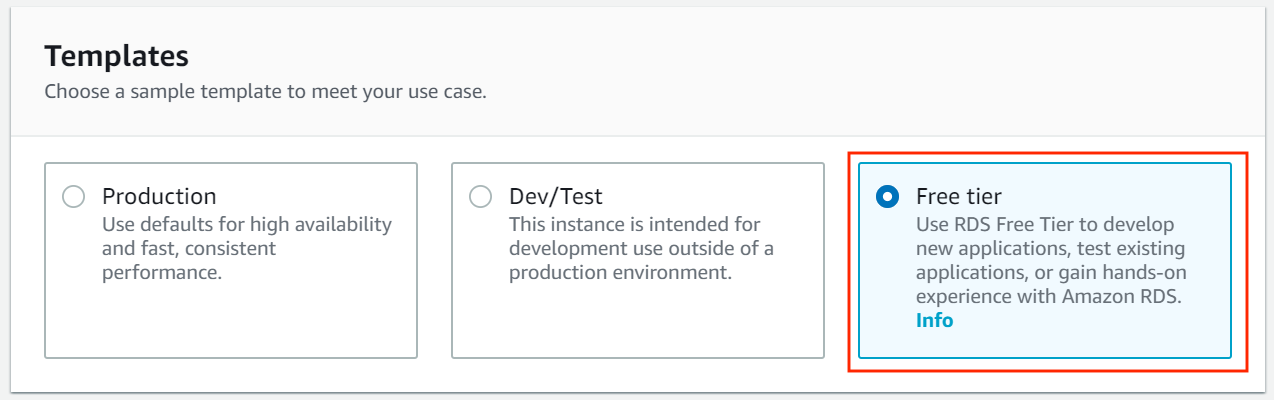Click the Dev/Test template label

[556, 196]
